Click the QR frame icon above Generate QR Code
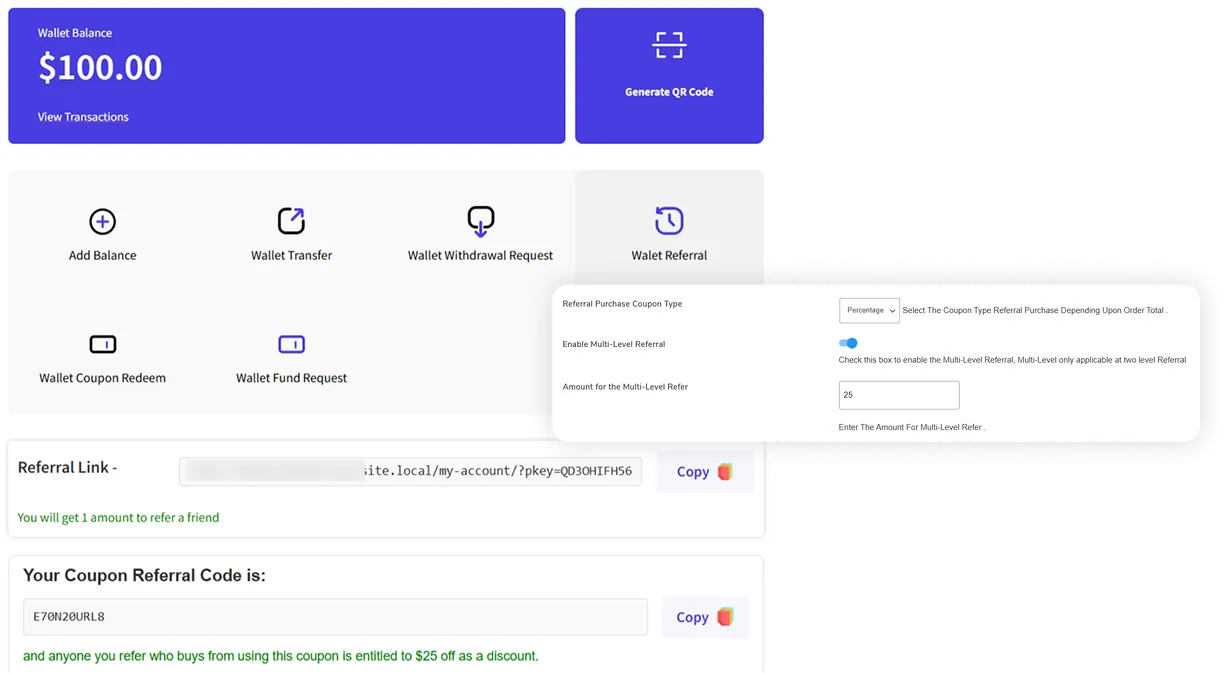Viewport: 1230px width, 674px height. pyautogui.click(x=669, y=44)
